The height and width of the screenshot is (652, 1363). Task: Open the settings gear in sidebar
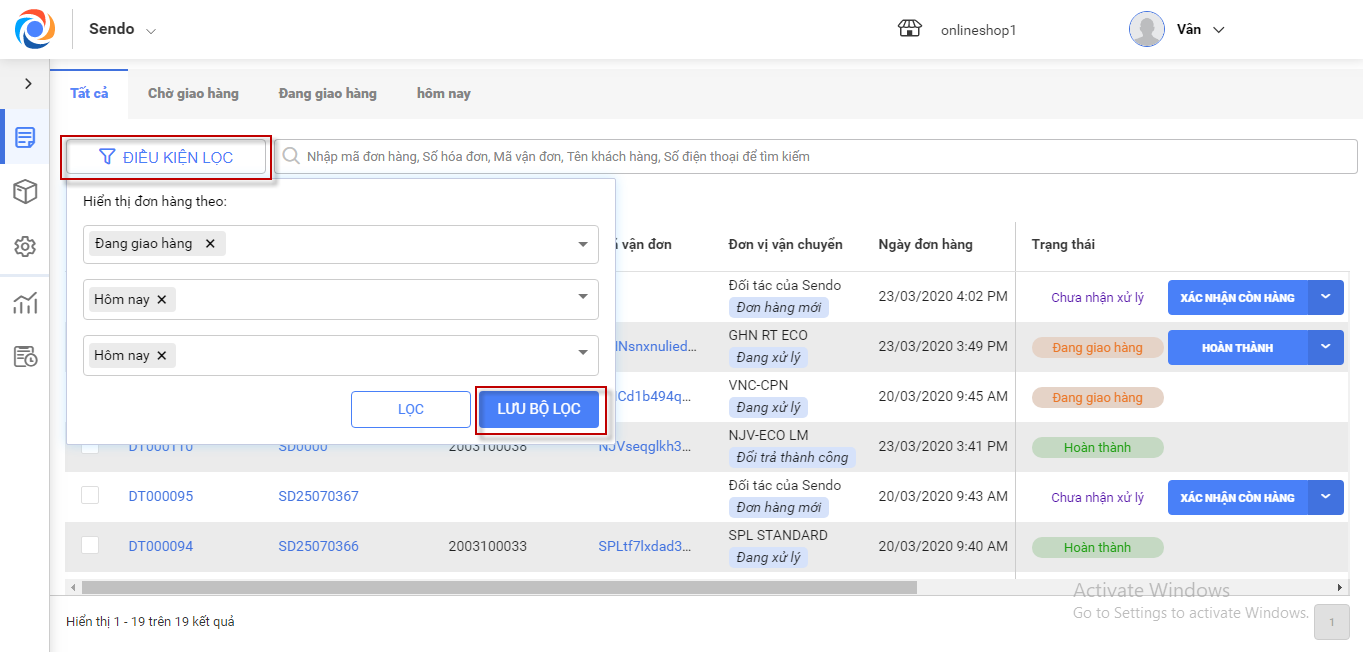pos(25,247)
